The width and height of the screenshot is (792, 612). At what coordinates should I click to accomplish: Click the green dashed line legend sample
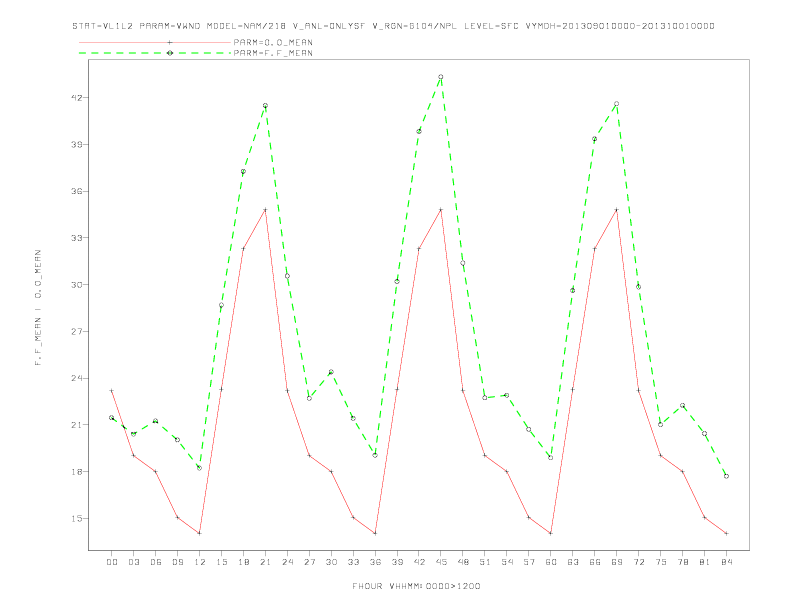155,53
